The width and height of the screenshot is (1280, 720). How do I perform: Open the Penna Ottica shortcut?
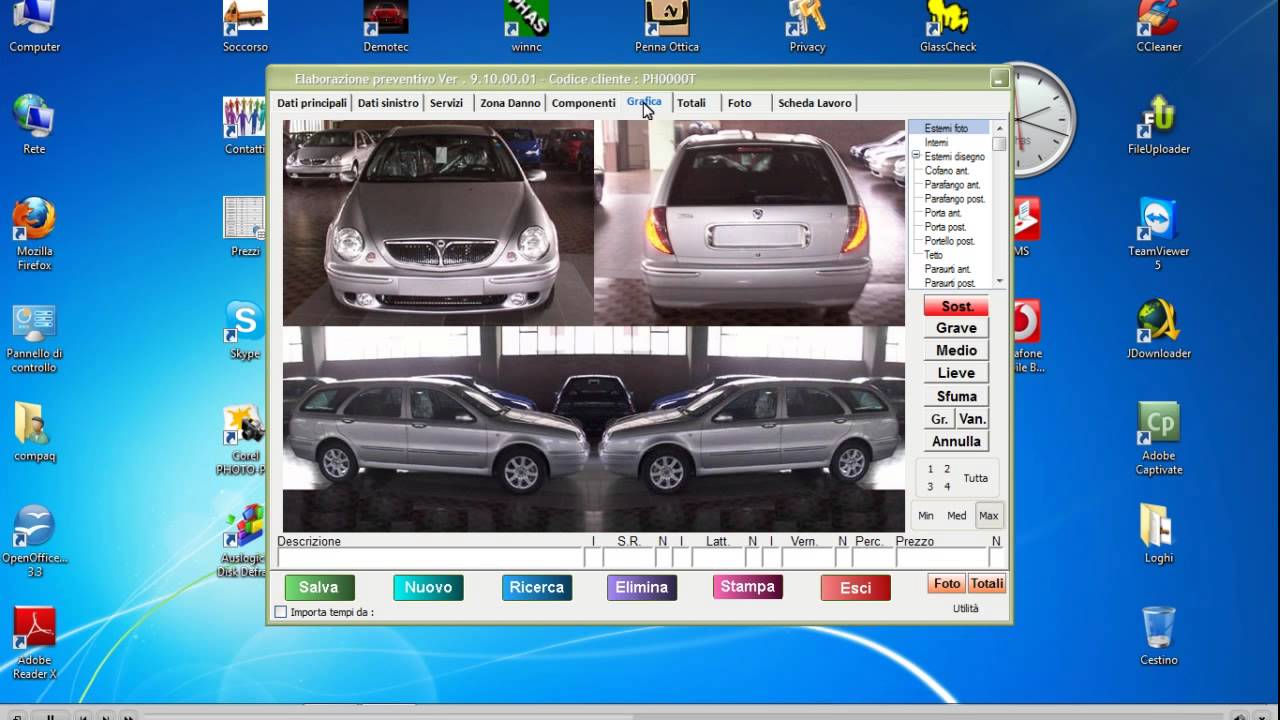tap(667, 27)
